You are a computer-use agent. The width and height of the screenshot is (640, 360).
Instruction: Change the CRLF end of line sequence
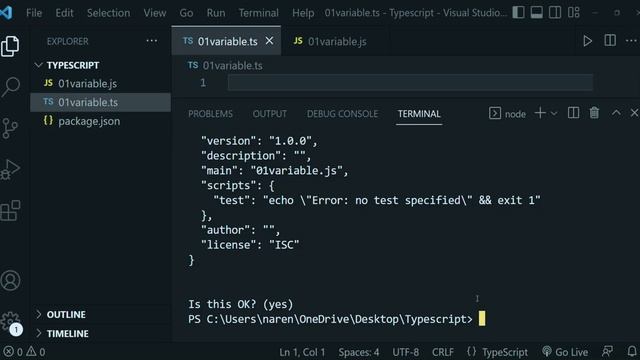pyautogui.click(x=443, y=352)
